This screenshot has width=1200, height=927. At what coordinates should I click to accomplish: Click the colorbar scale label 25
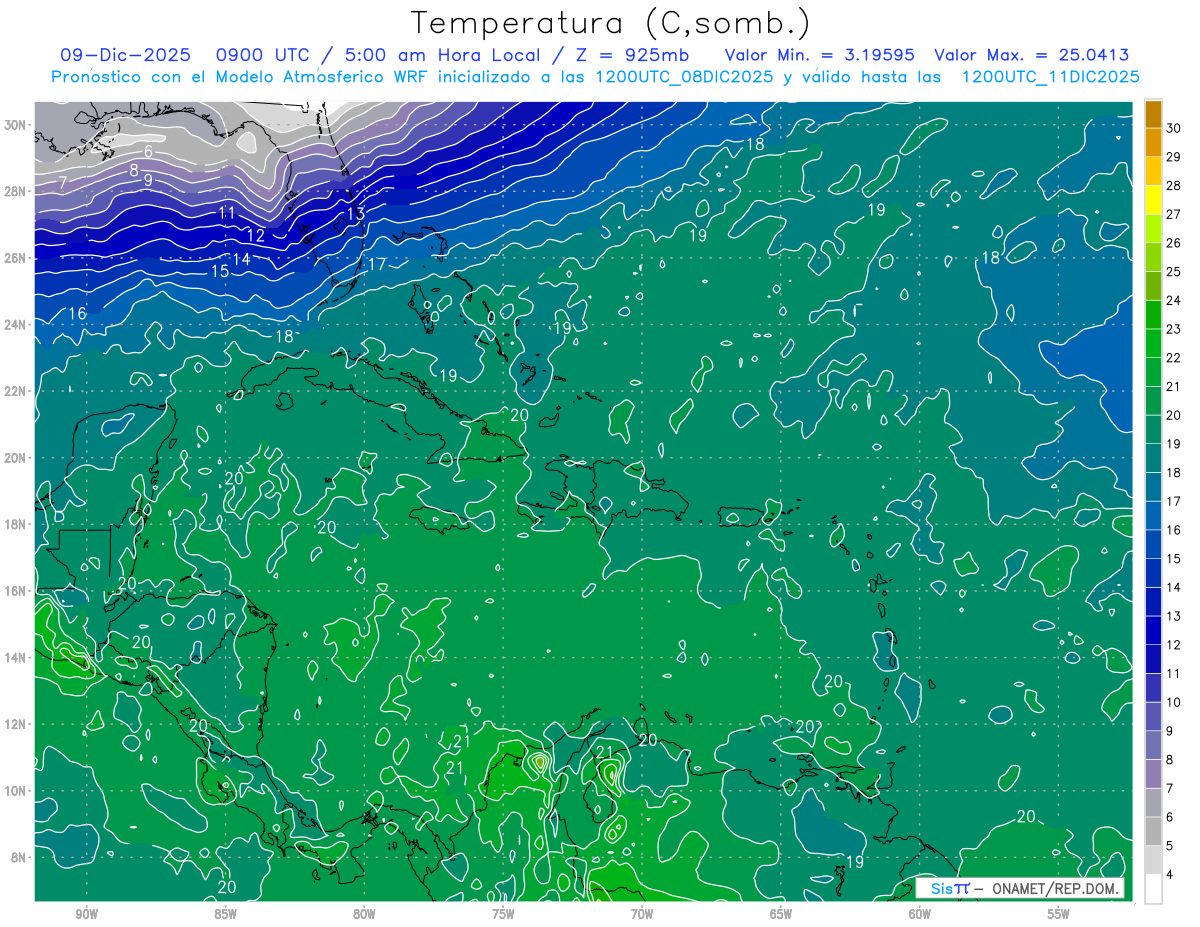[1174, 272]
